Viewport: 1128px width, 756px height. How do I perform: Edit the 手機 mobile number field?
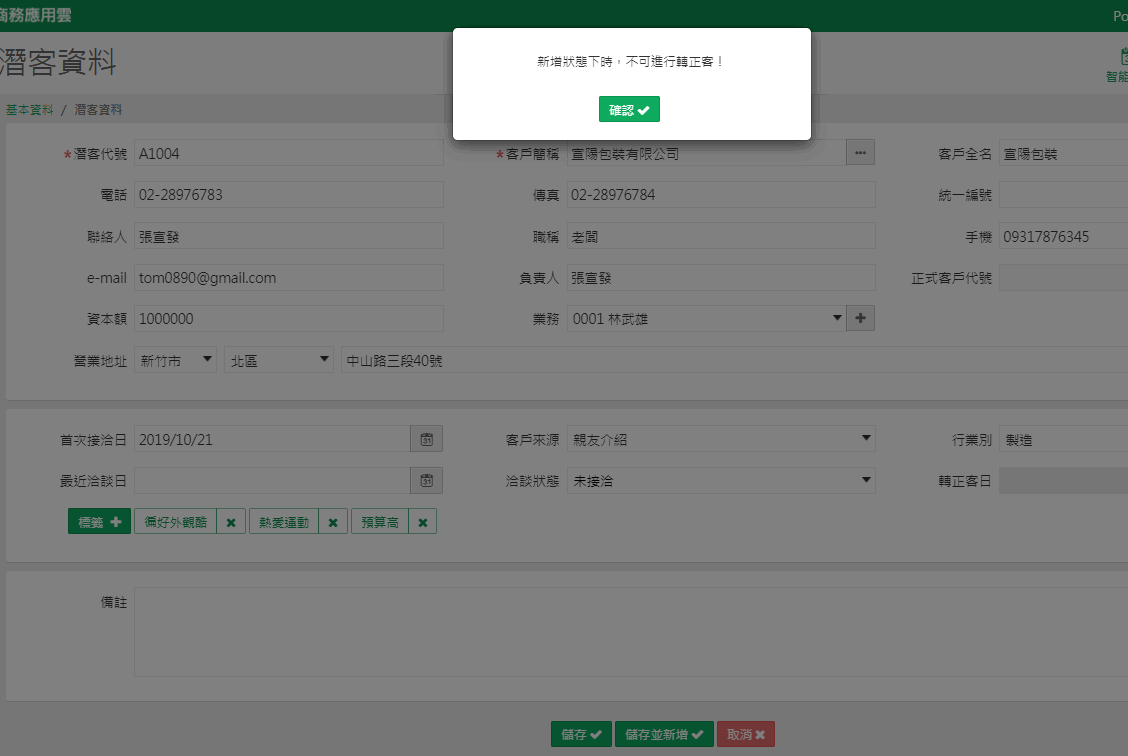[1063, 236]
